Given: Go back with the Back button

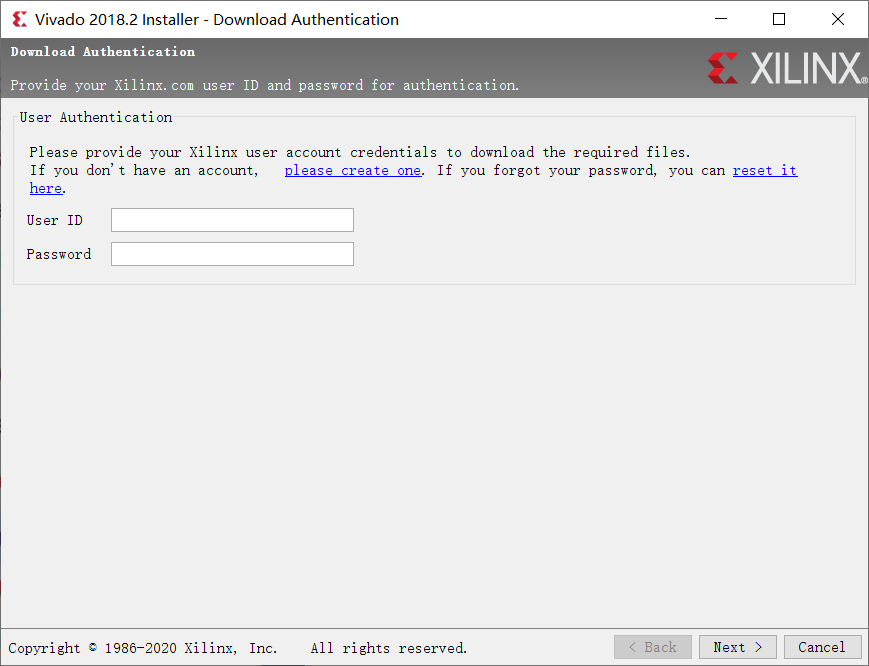Looking at the screenshot, I should [652, 647].
